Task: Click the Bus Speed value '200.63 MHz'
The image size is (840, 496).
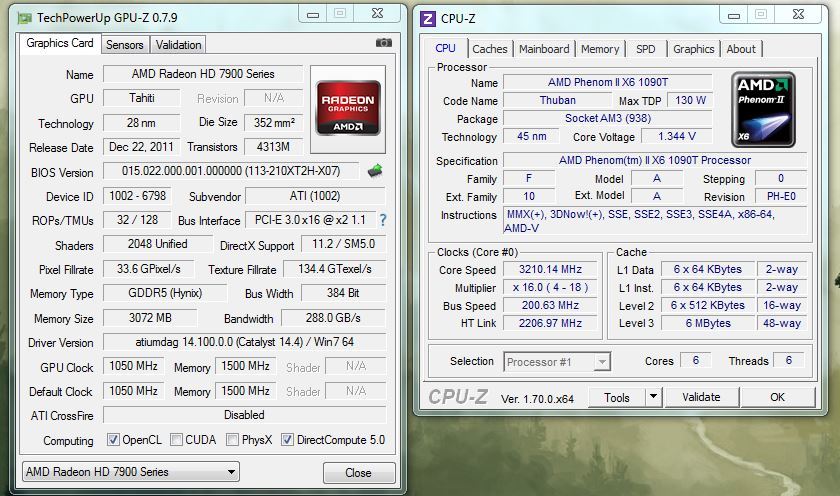Action: (550, 305)
